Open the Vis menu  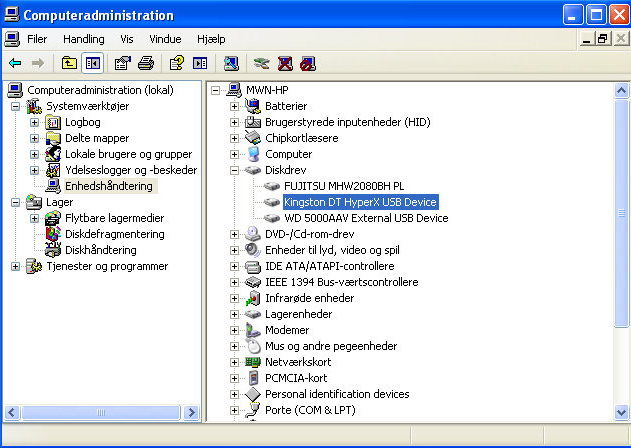point(127,39)
